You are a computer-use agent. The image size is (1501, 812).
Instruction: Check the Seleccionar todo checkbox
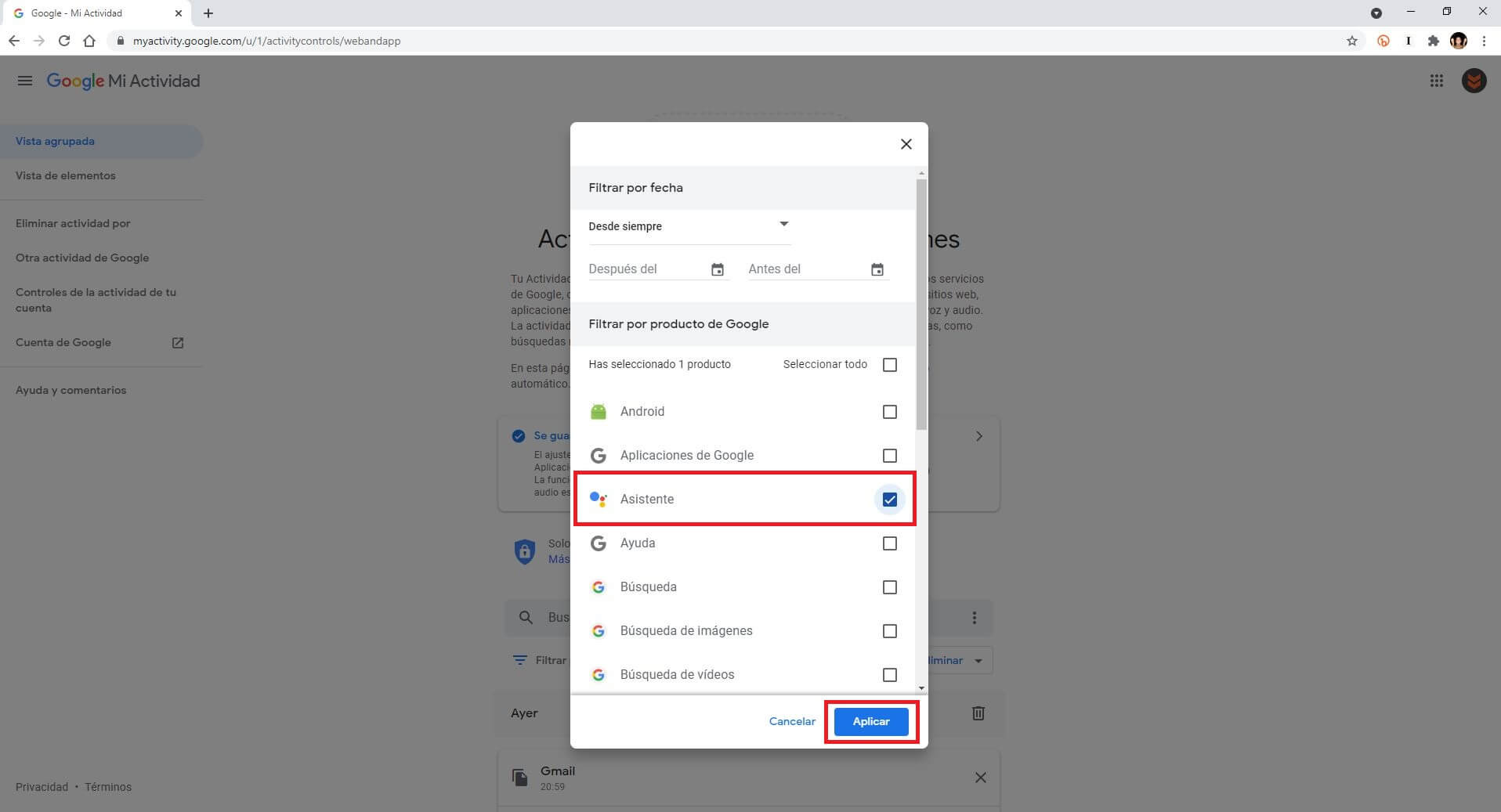coord(890,365)
